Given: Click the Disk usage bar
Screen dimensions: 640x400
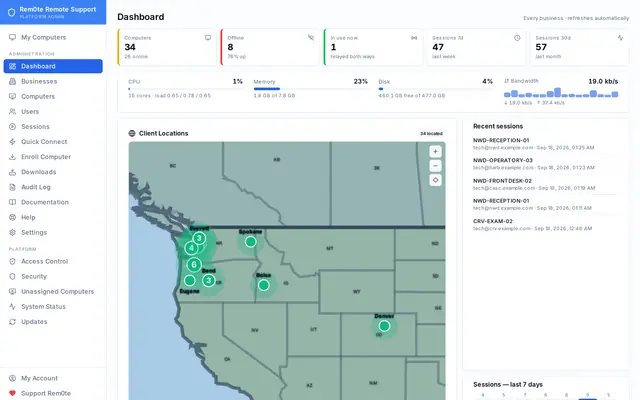Looking at the screenshot, I should click(x=436, y=89).
